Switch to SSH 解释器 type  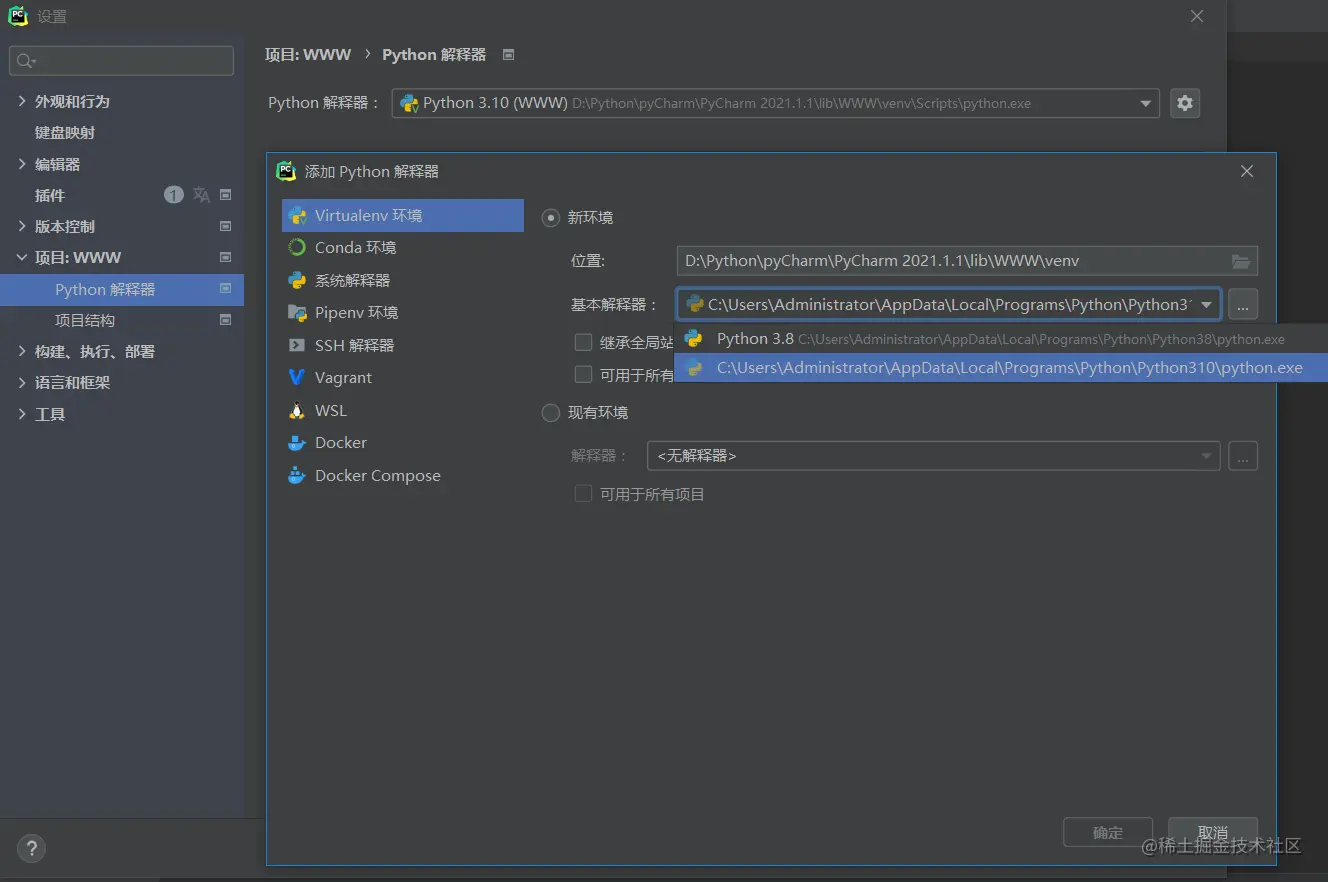tap(403, 345)
